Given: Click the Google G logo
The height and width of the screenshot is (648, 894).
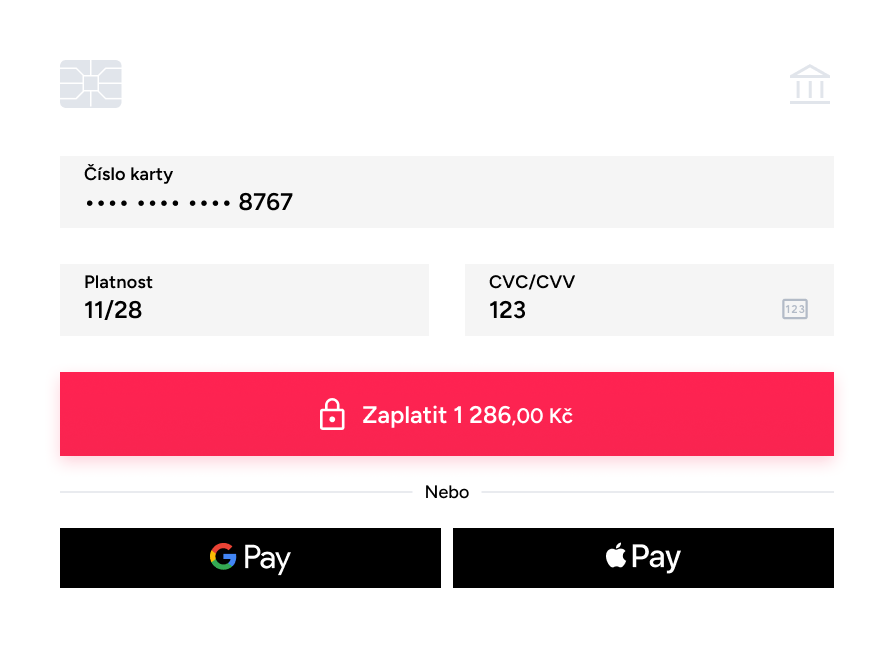Looking at the screenshot, I should (223, 556).
